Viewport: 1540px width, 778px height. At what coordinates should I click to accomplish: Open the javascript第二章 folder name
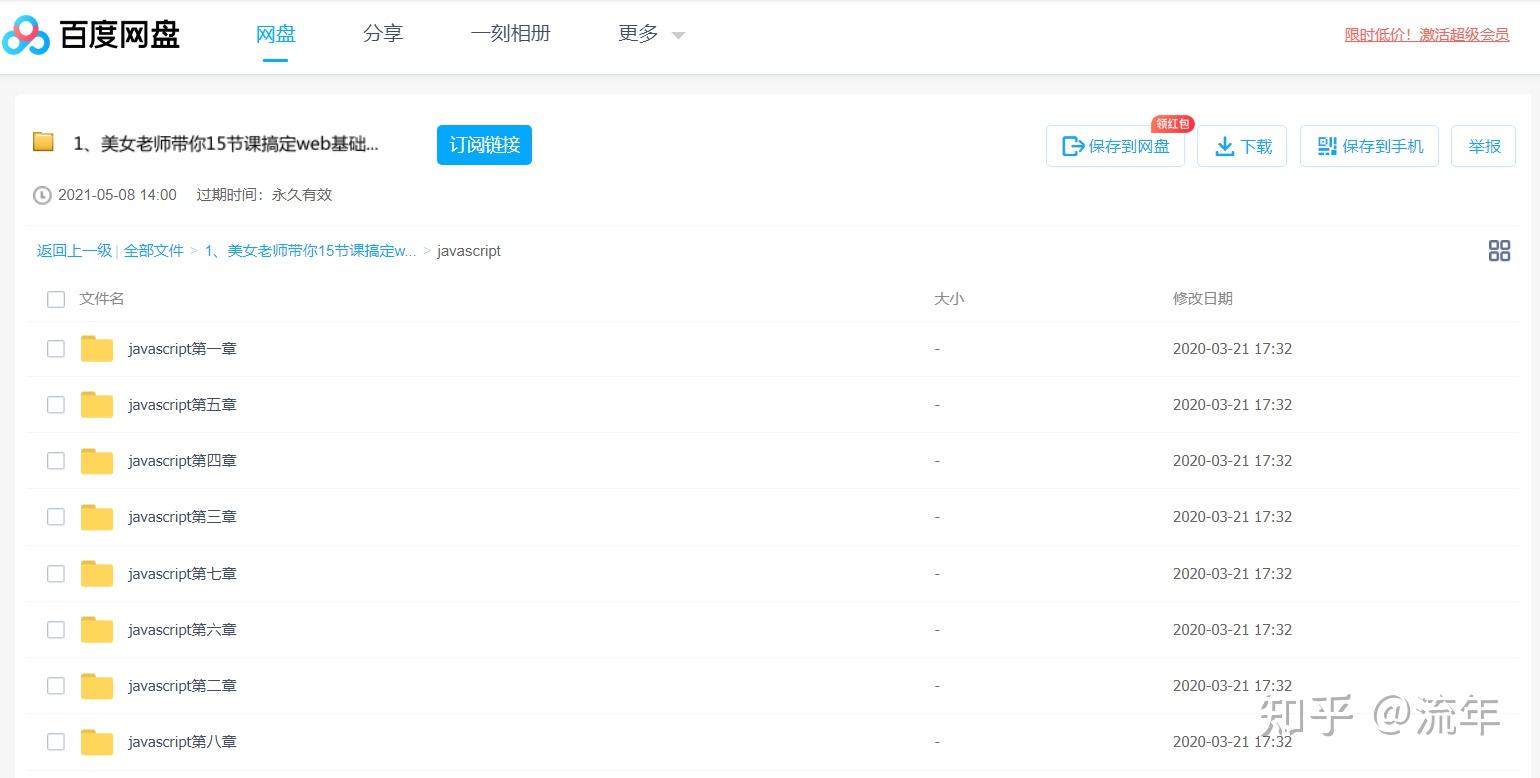[x=182, y=686]
